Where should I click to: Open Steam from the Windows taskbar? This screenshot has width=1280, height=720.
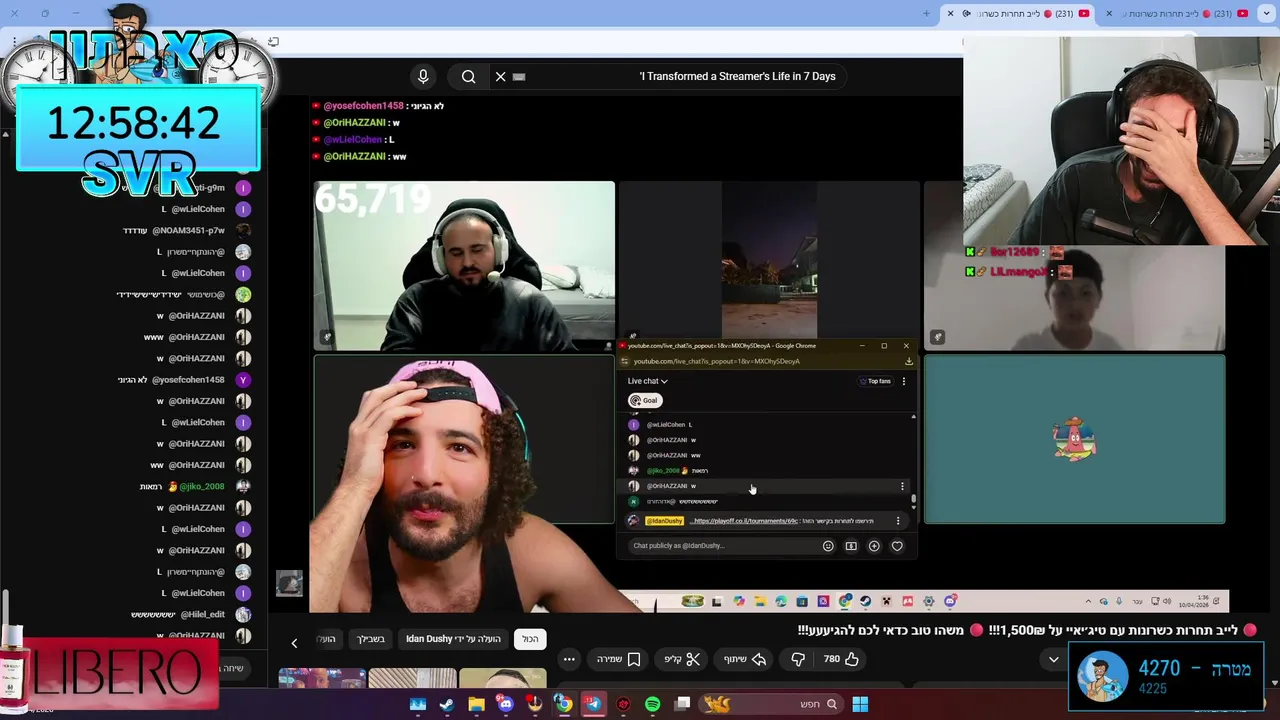coord(447,704)
